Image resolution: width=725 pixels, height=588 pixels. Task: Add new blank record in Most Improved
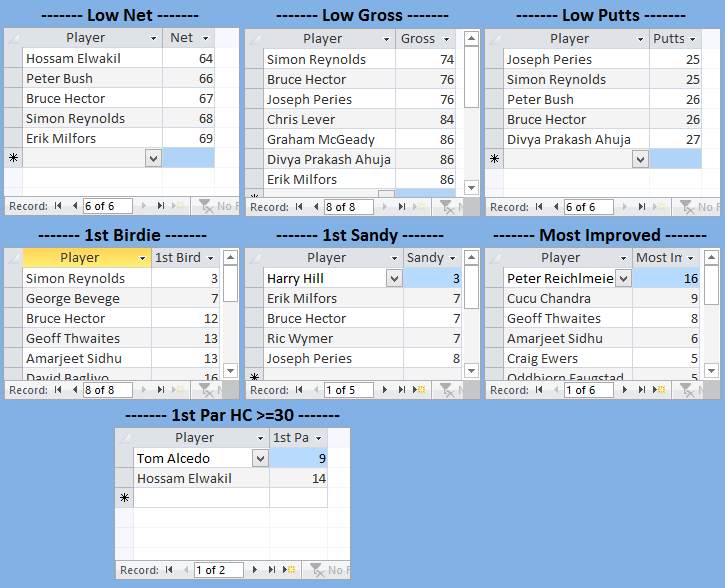pyautogui.click(x=659, y=390)
